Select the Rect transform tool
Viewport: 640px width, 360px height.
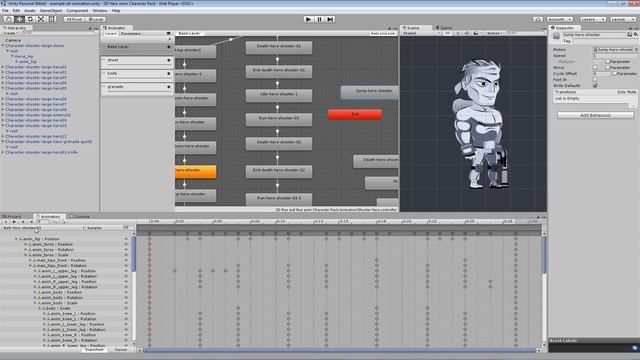52,19
